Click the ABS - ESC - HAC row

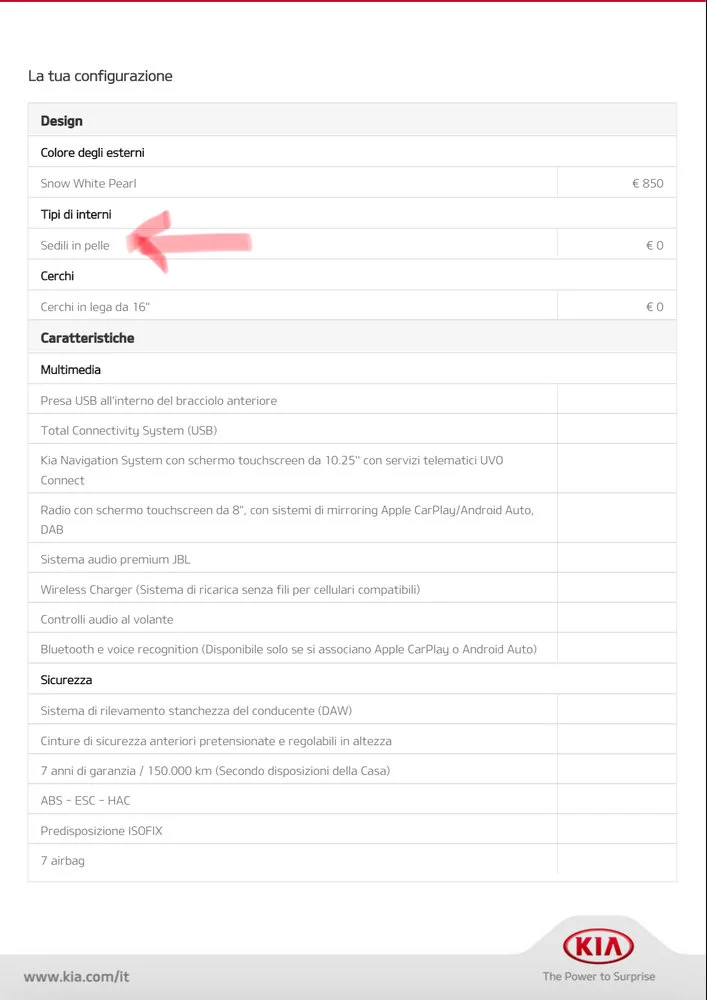tap(352, 800)
